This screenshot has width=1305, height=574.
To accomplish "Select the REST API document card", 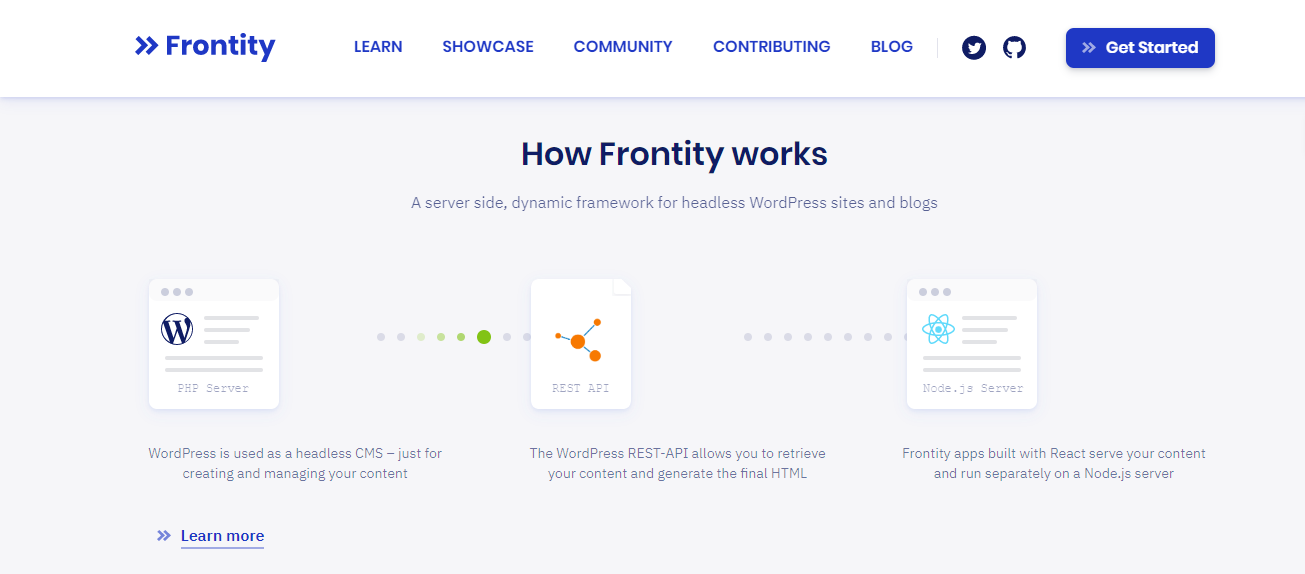I will 581,344.
